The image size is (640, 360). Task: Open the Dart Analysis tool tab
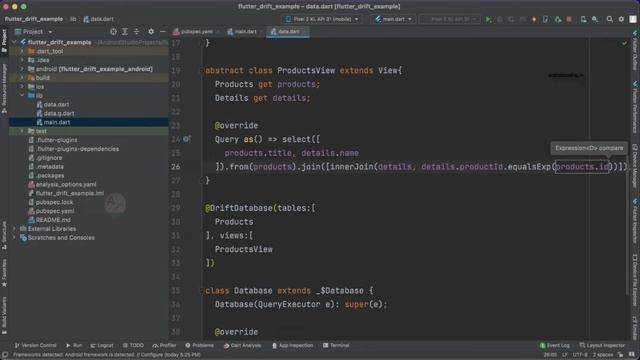point(242,345)
